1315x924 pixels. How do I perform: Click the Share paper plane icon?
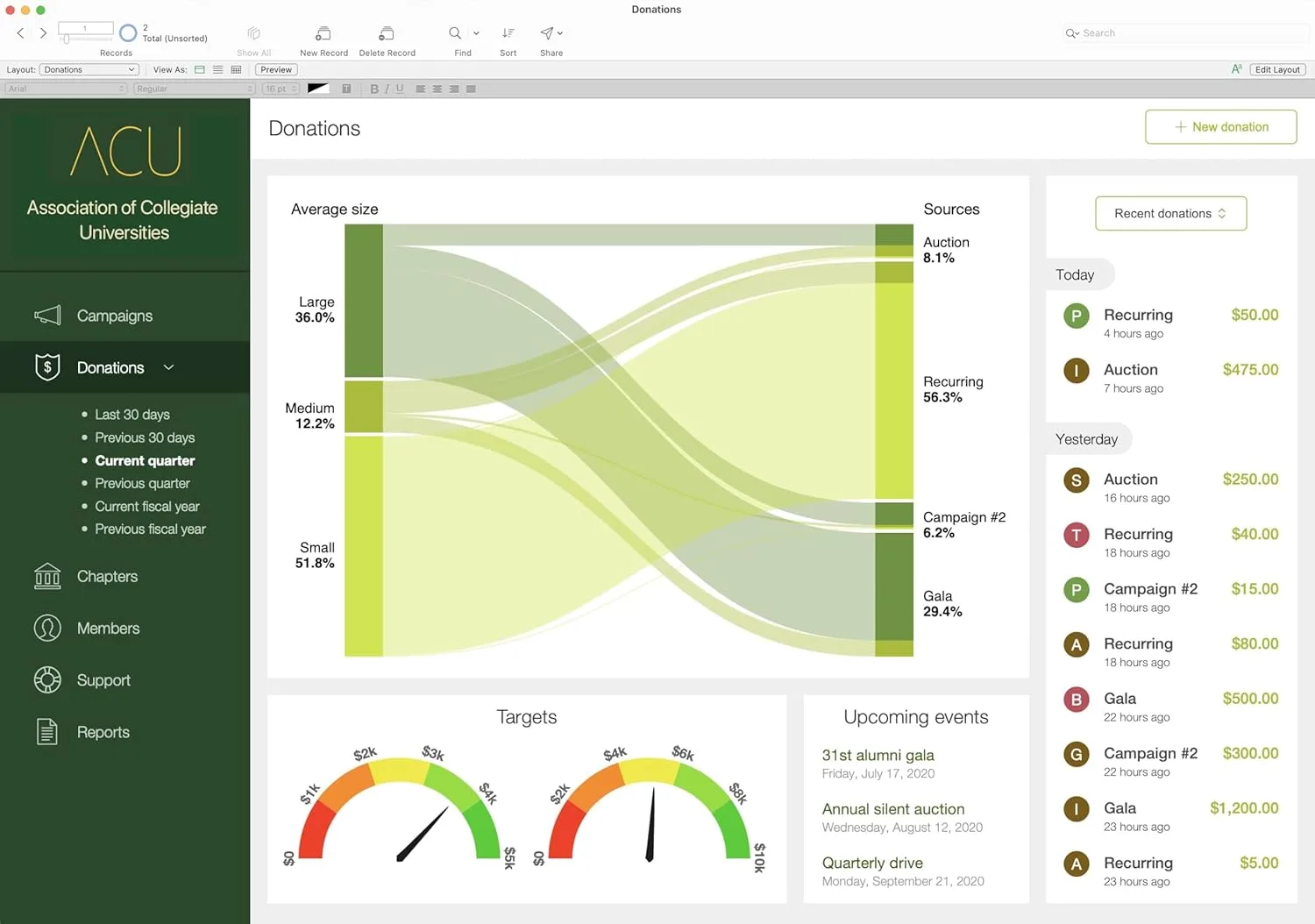(x=547, y=34)
